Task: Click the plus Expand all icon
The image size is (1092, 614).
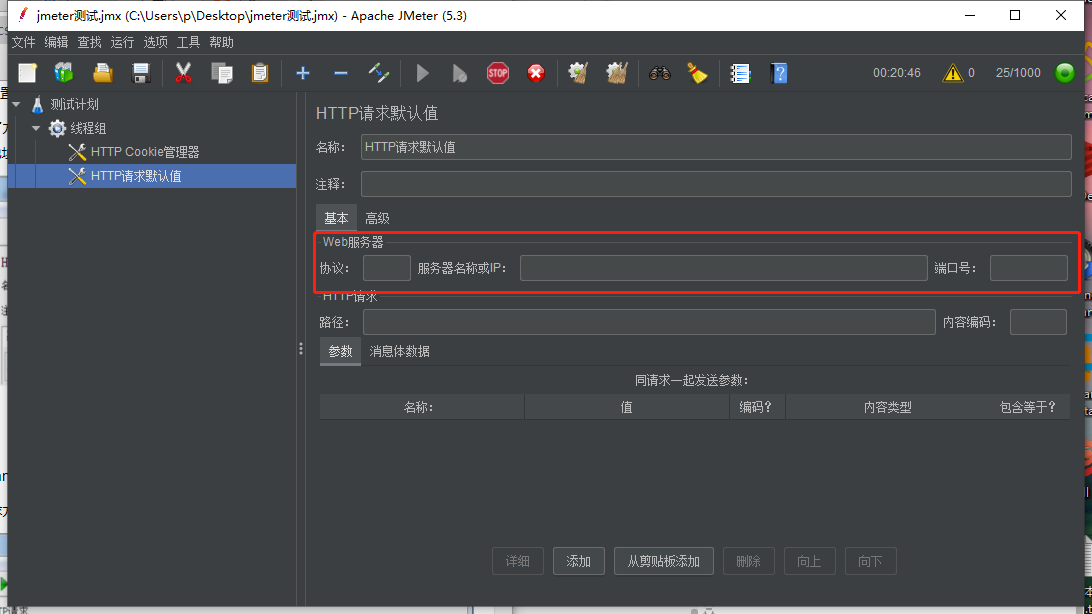Action: (x=302, y=73)
